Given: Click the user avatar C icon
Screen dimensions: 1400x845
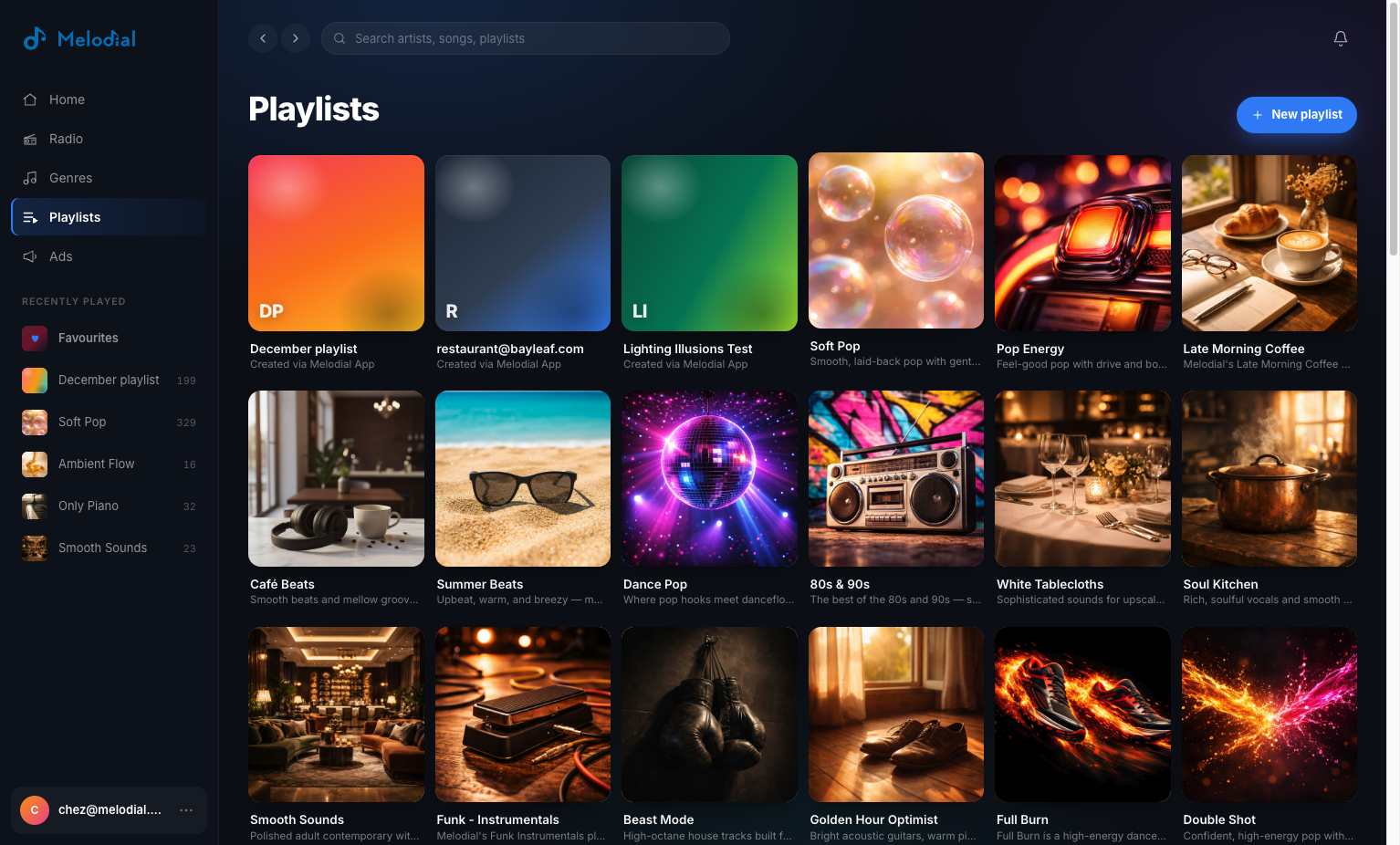Looking at the screenshot, I should pos(35,809).
